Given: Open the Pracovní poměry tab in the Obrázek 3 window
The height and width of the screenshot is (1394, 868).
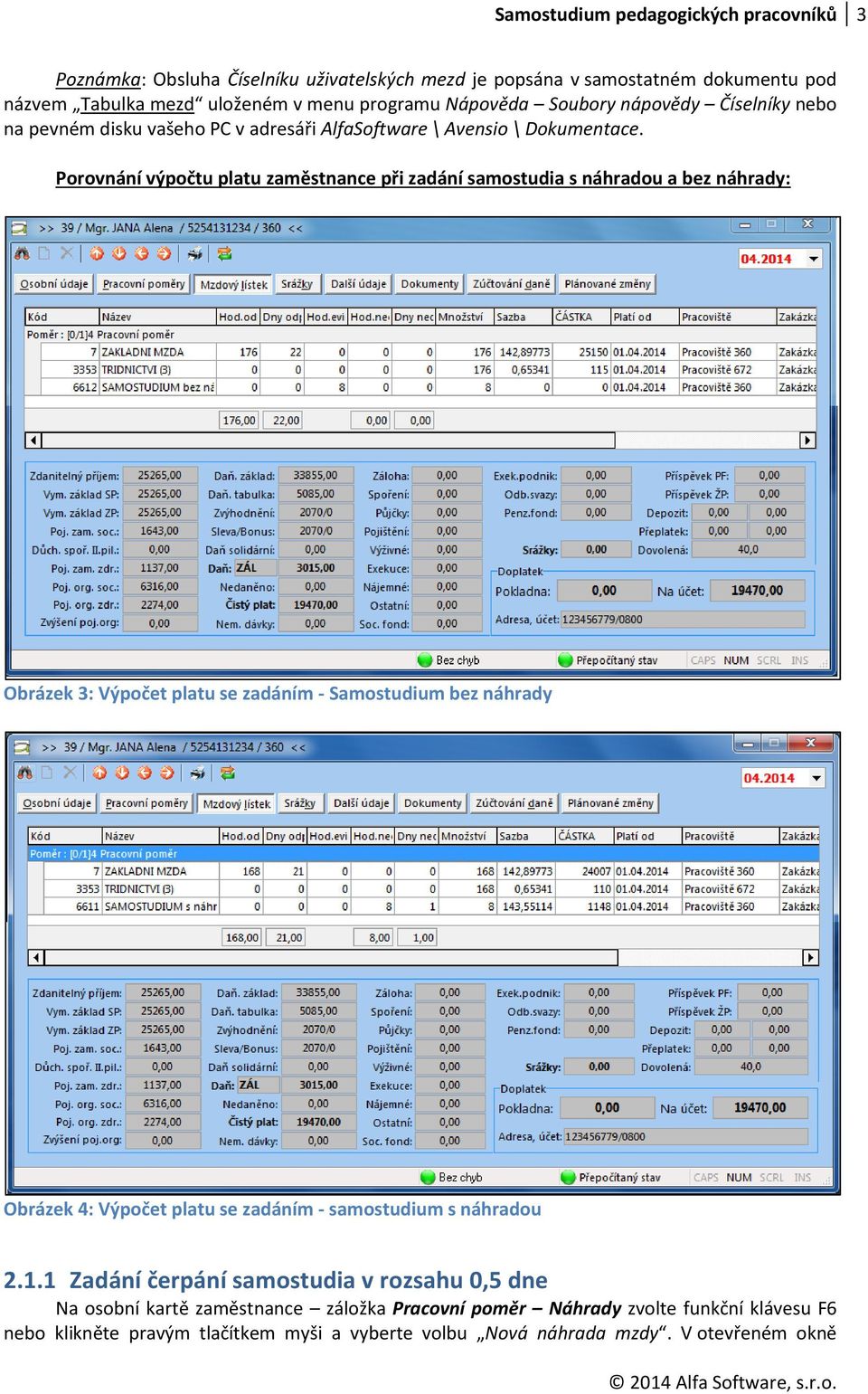Looking at the screenshot, I should pos(144,284).
